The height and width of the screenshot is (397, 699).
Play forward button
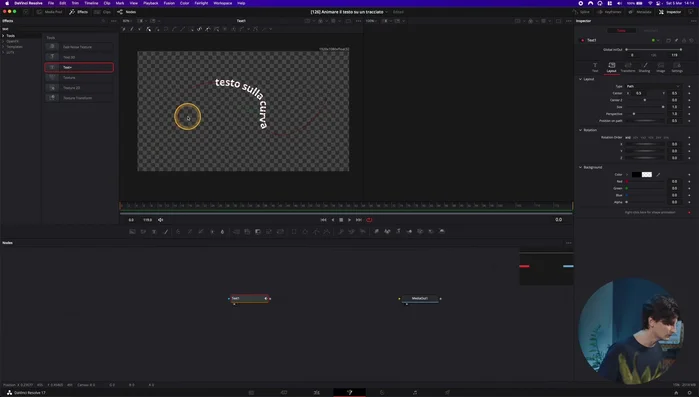350,220
